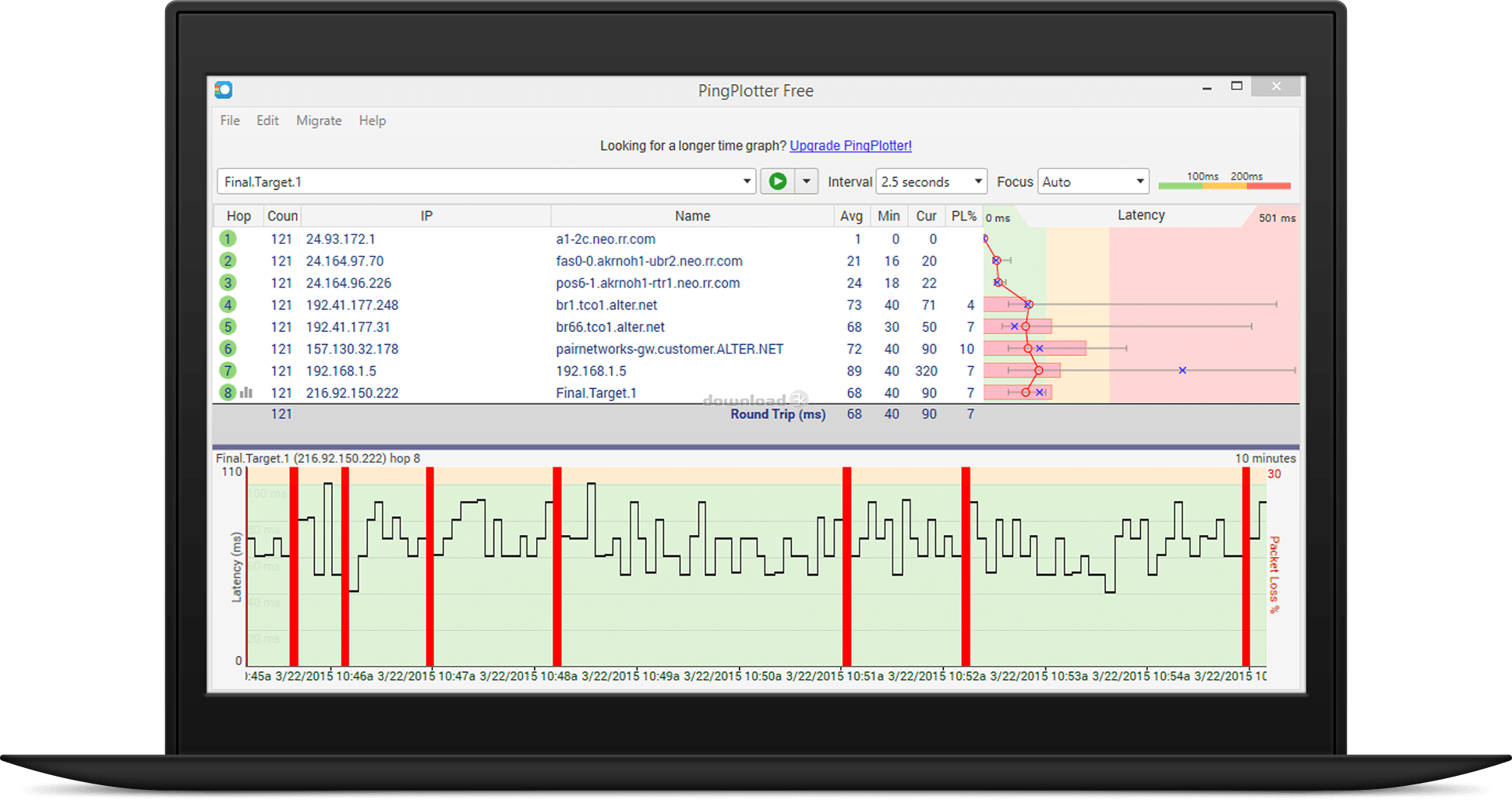Viewport: 1512px width, 800px height.
Task: Click the 10 minutes graph timespan label
Action: (1265, 458)
